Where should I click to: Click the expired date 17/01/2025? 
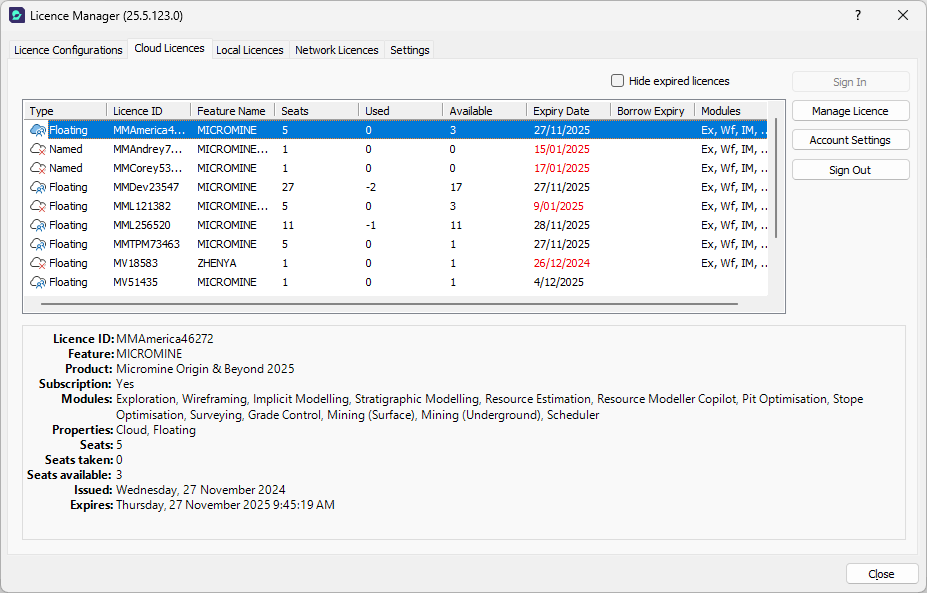tap(562, 168)
